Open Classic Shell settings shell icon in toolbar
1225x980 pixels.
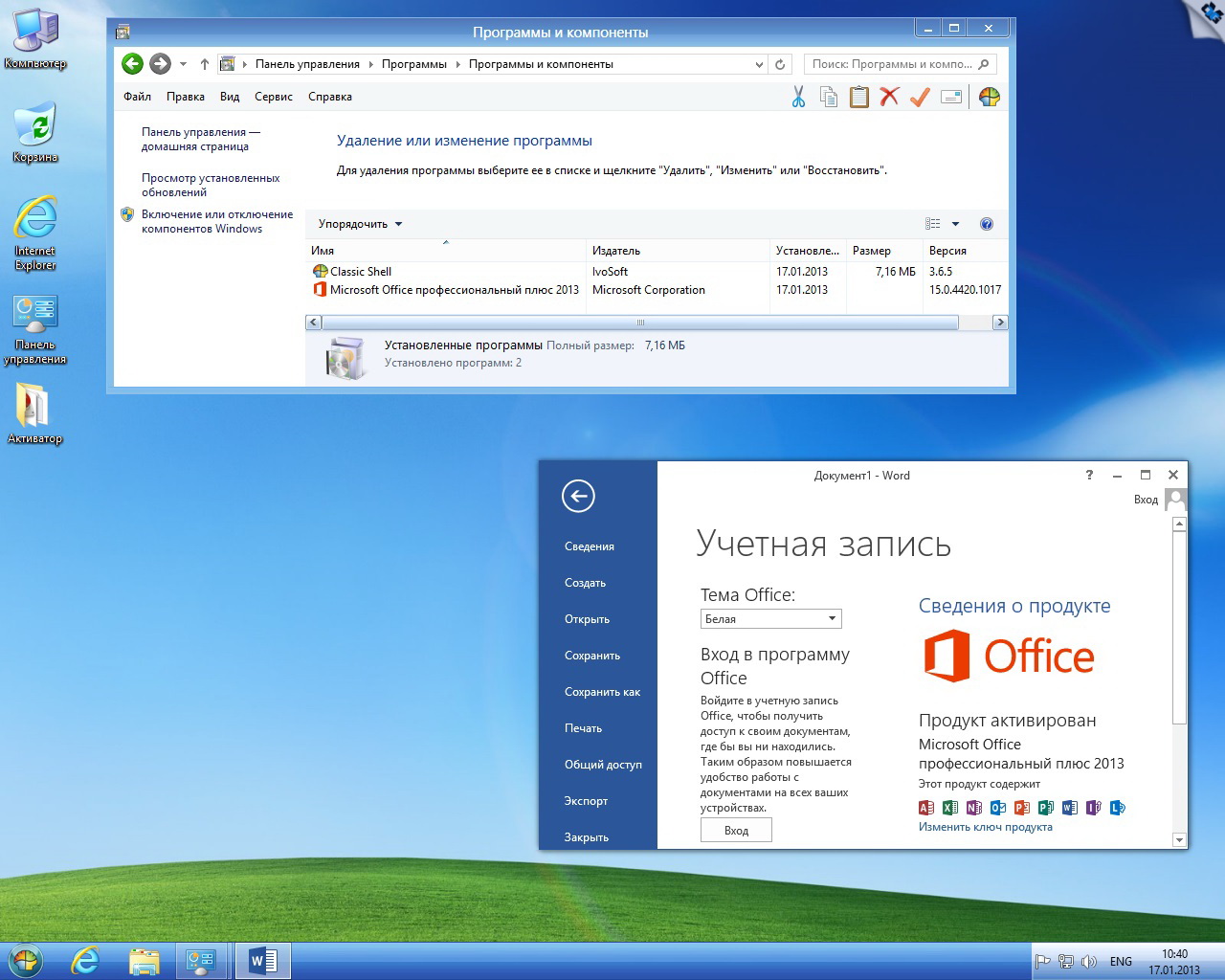[x=990, y=97]
